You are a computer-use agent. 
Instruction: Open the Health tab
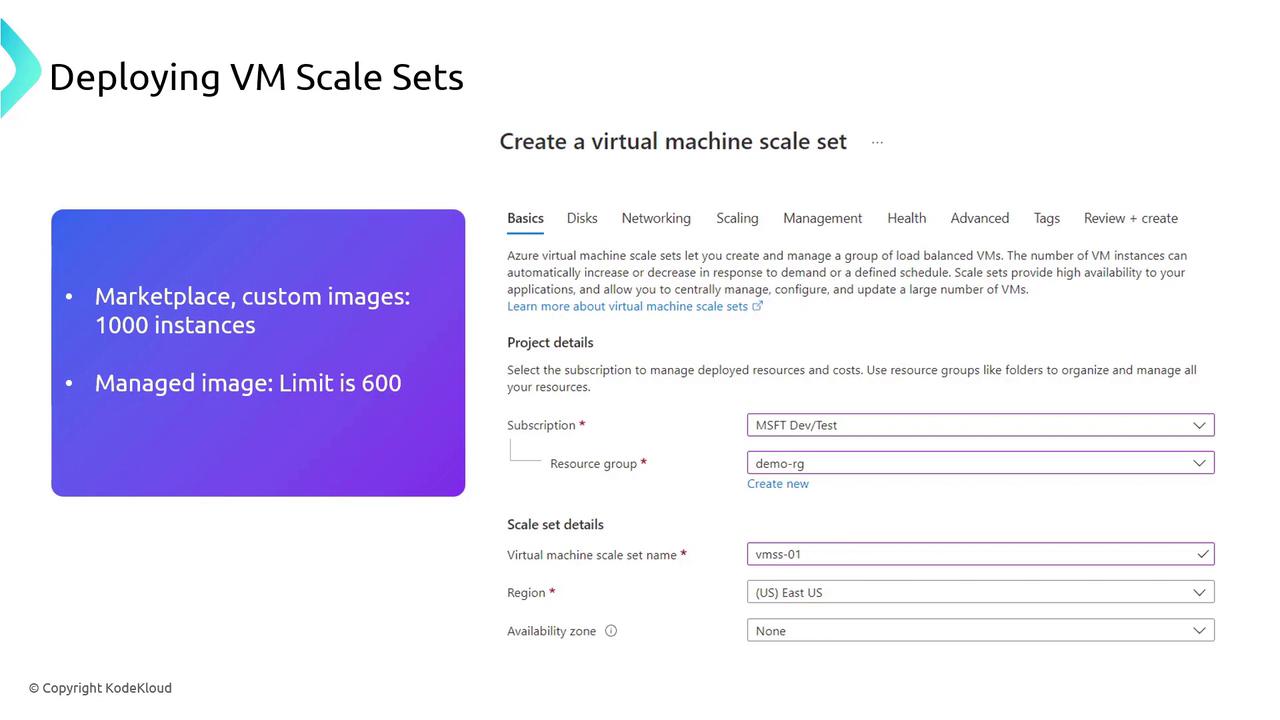click(x=906, y=218)
